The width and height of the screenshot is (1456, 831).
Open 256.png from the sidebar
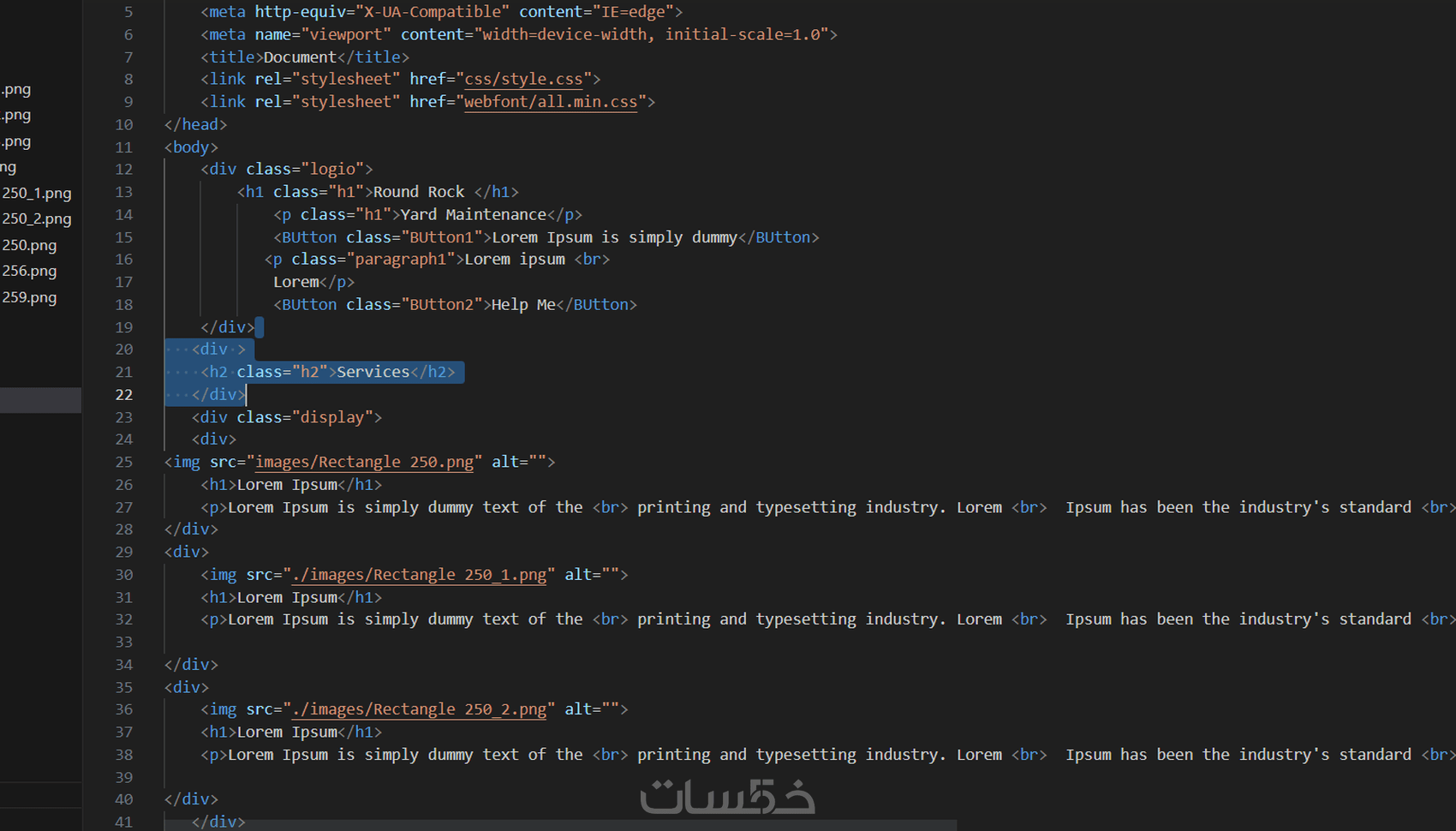(x=29, y=271)
